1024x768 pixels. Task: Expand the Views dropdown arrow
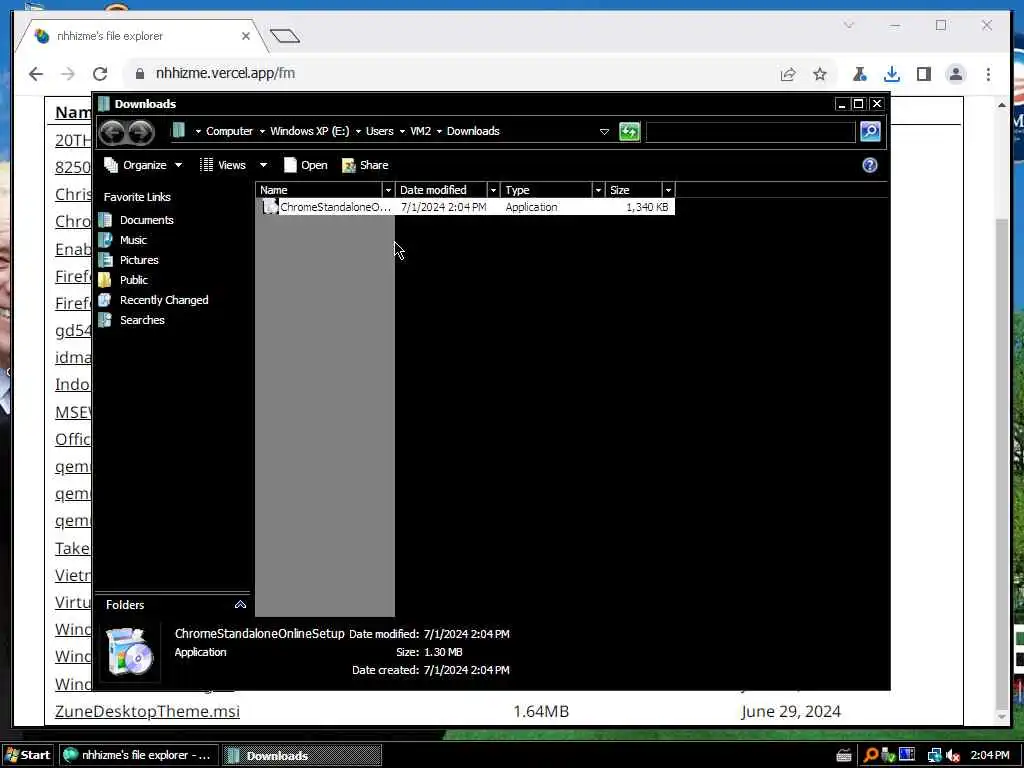(x=263, y=165)
